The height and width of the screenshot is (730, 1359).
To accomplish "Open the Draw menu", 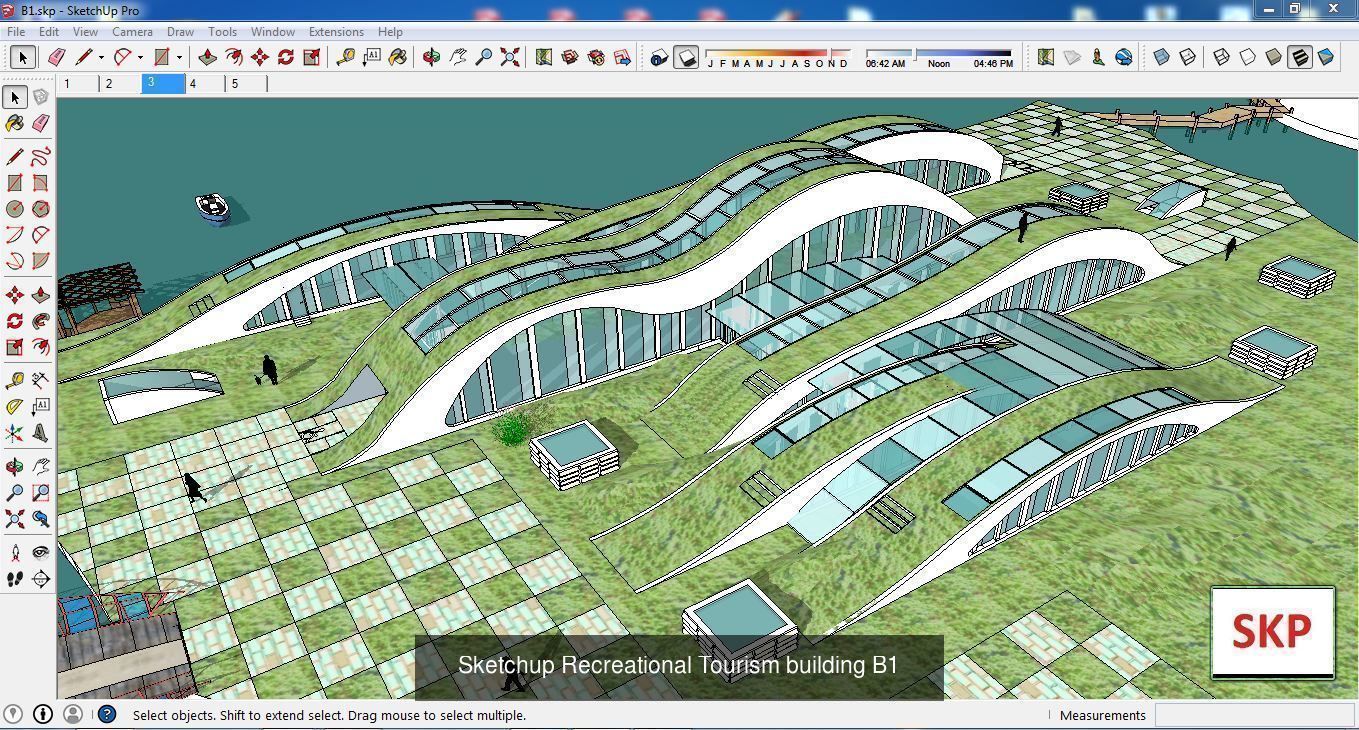I will (x=180, y=32).
